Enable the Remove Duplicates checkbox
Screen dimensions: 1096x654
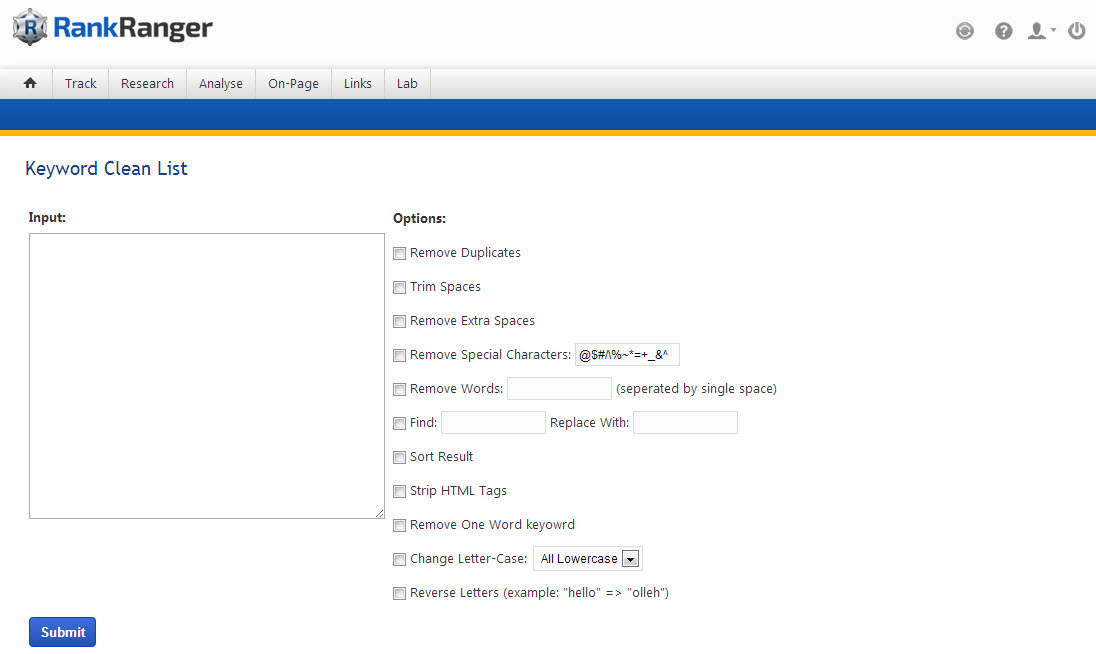click(400, 254)
